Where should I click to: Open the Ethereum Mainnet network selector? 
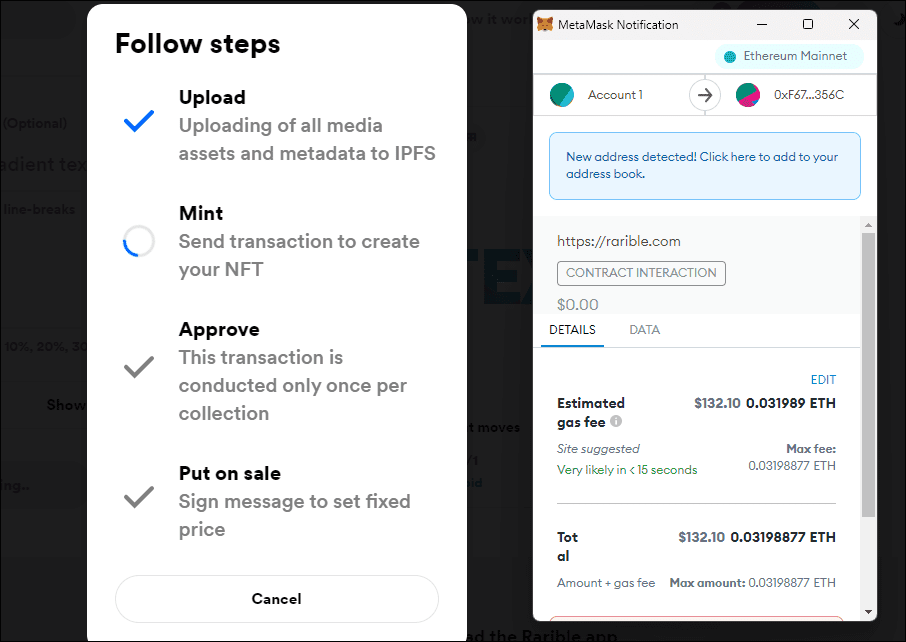(789, 56)
